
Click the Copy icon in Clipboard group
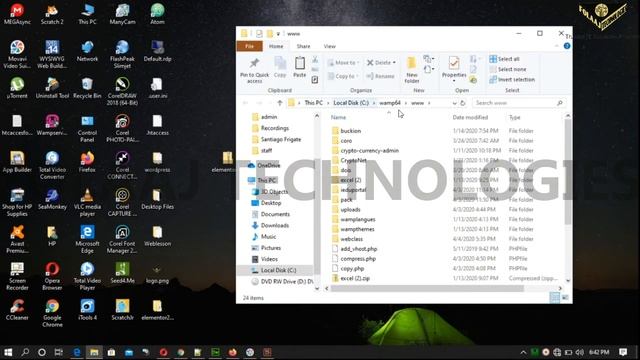click(x=280, y=67)
